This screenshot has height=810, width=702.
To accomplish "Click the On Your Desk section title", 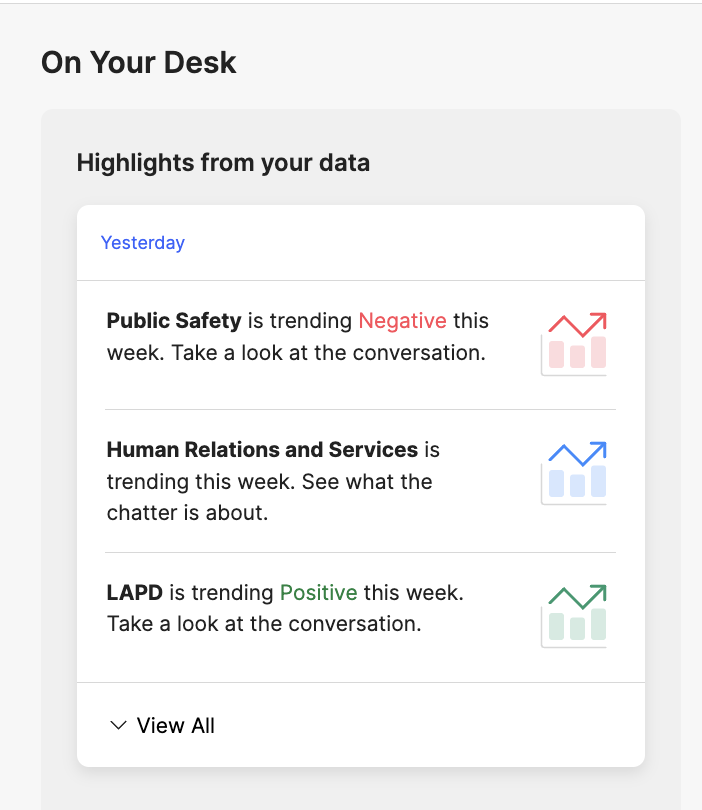I will 138,63.
